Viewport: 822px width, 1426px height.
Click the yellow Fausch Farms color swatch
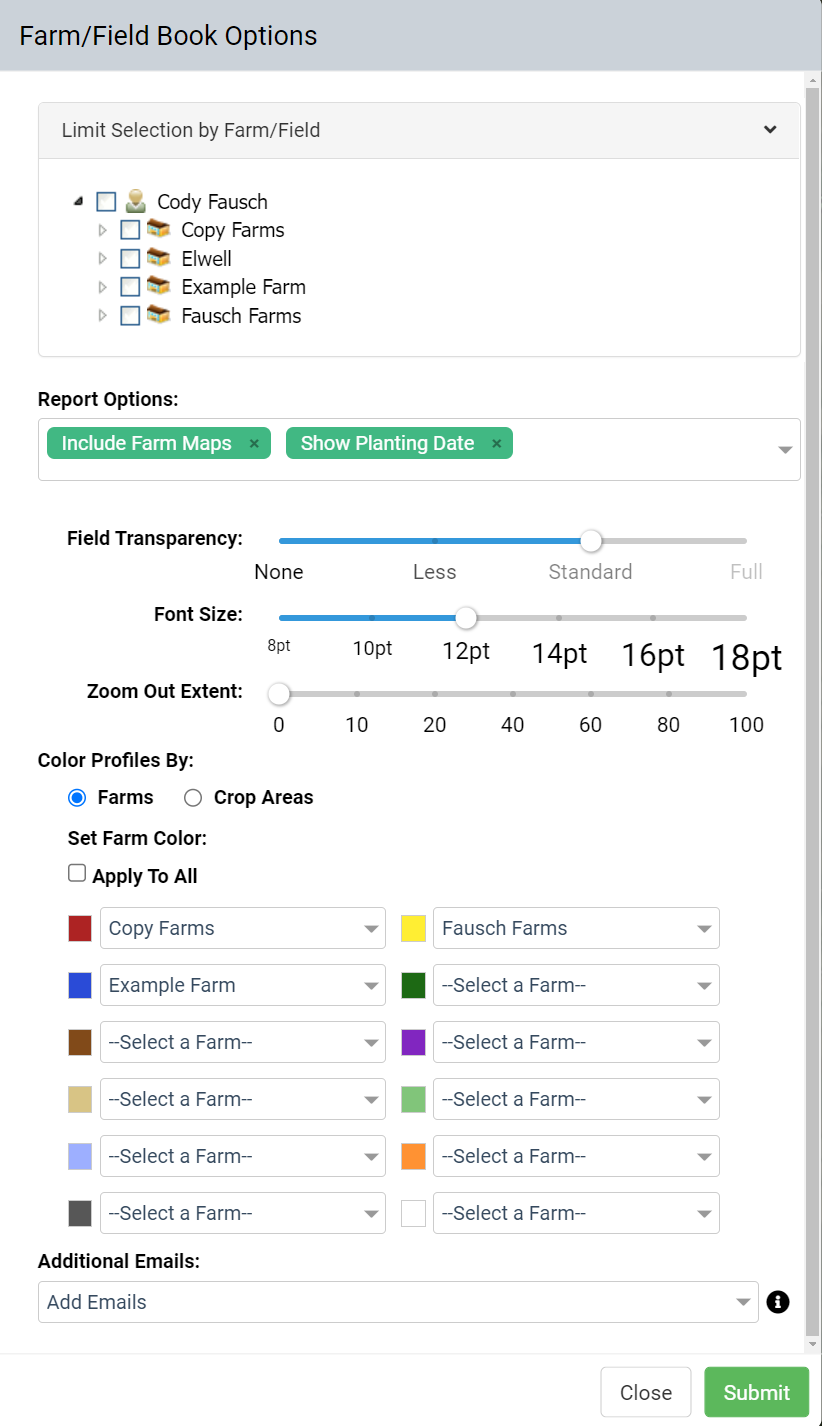coord(414,928)
